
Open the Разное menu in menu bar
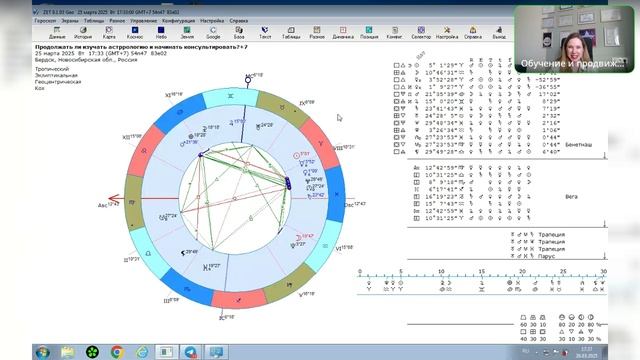pyautogui.click(x=117, y=20)
